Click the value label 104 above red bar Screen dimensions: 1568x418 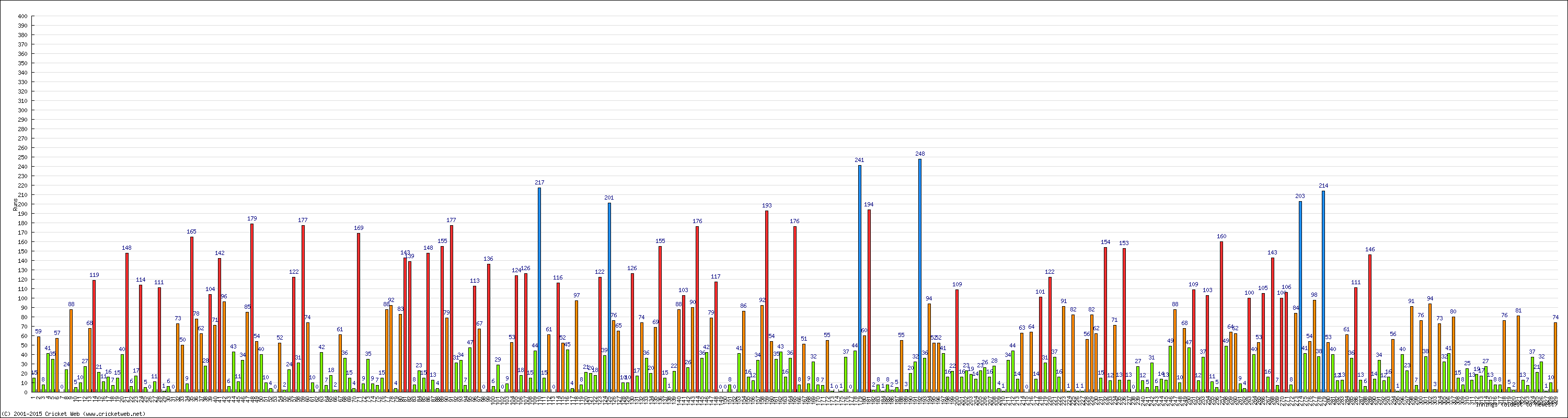pyautogui.click(x=210, y=289)
